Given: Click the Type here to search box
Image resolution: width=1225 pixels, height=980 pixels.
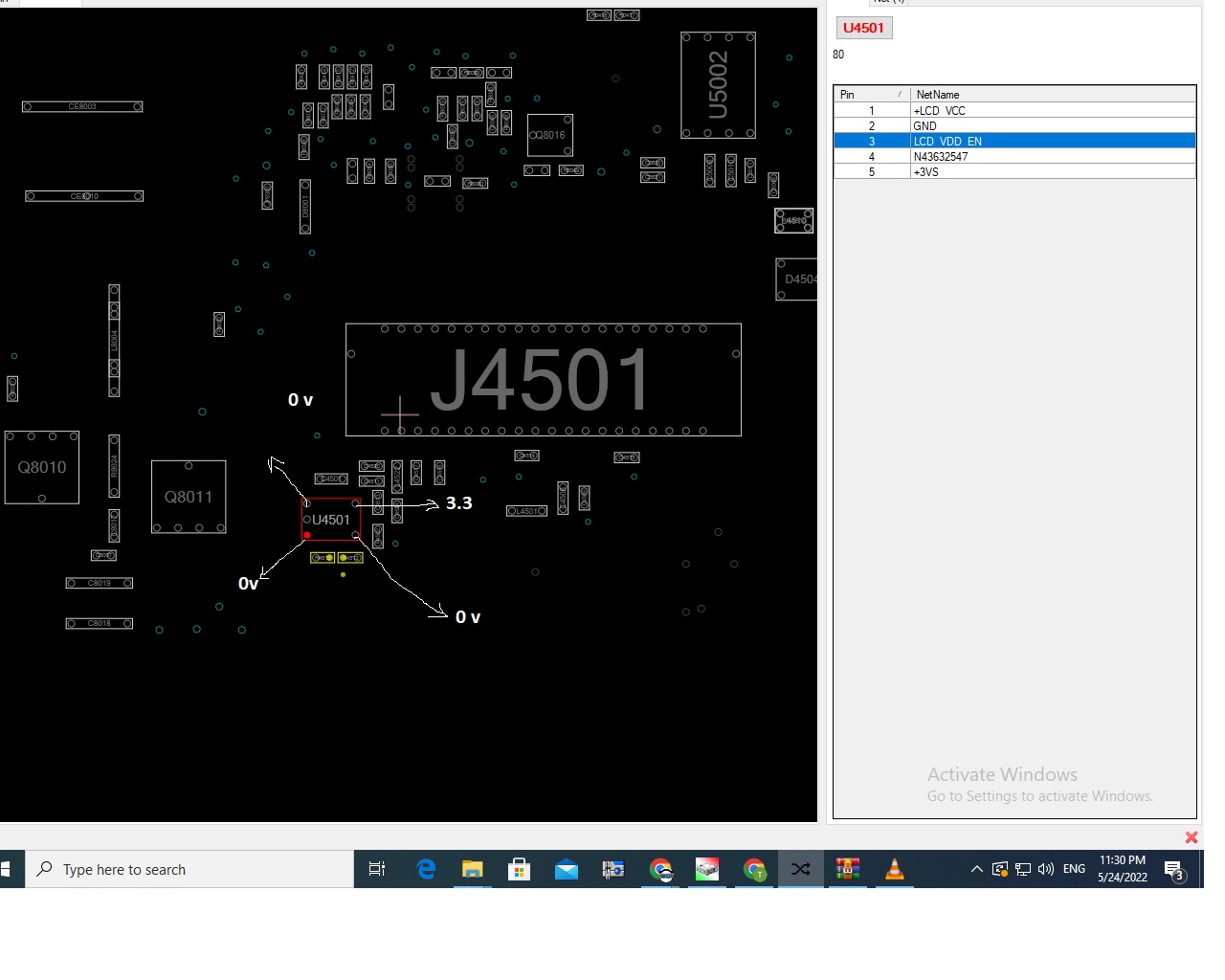Looking at the screenshot, I should click(x=189, y=869).
